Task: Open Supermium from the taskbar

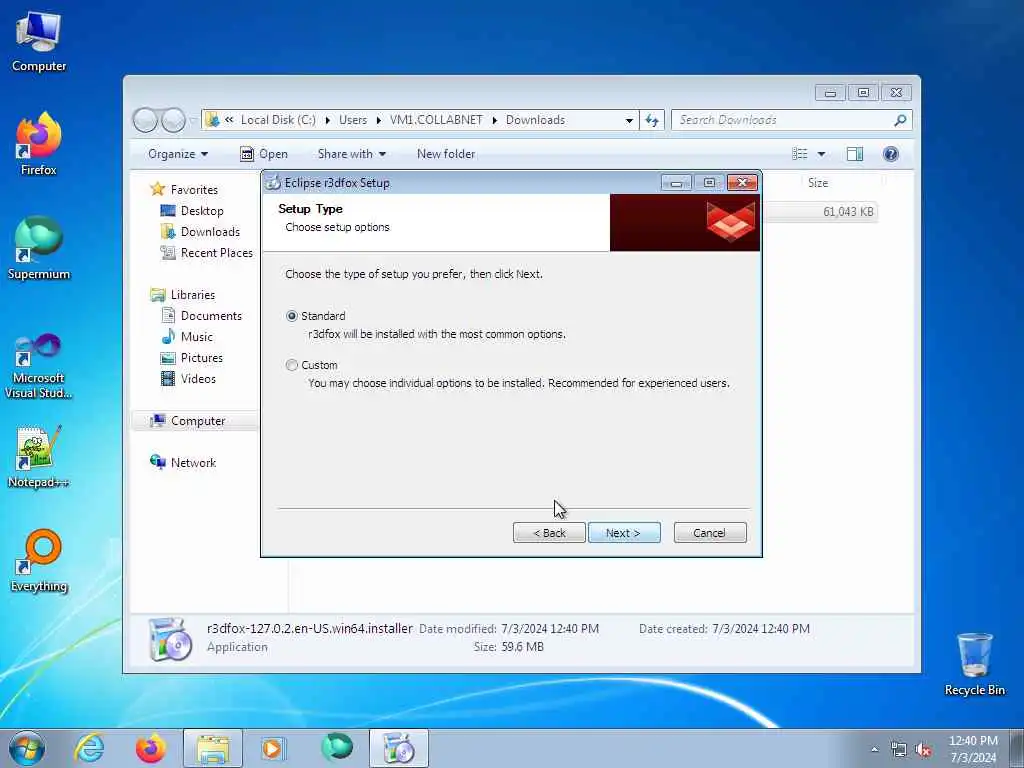Action: click(336, 748)
